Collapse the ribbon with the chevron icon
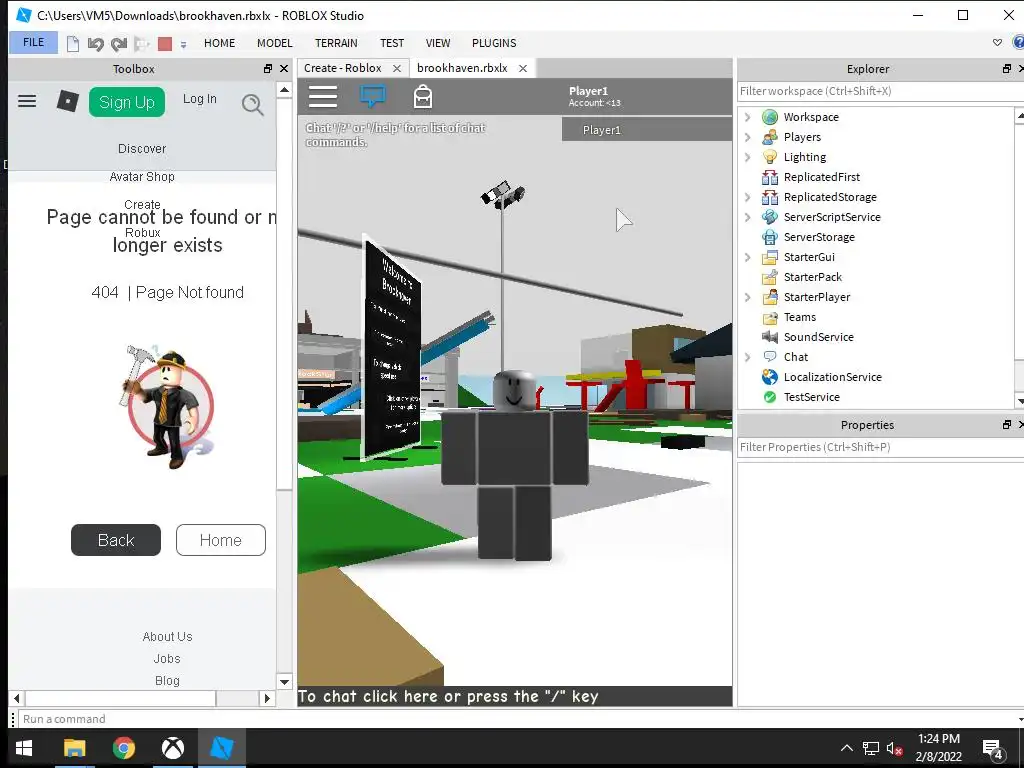This screenshot has width=1024, height=768. tap(997, 42)
